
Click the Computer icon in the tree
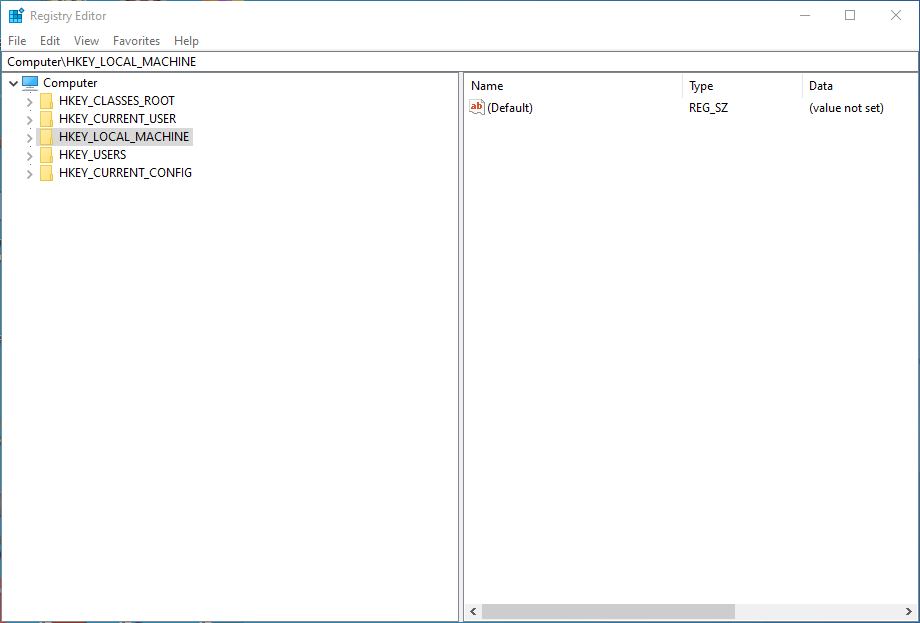pos(28,82)
